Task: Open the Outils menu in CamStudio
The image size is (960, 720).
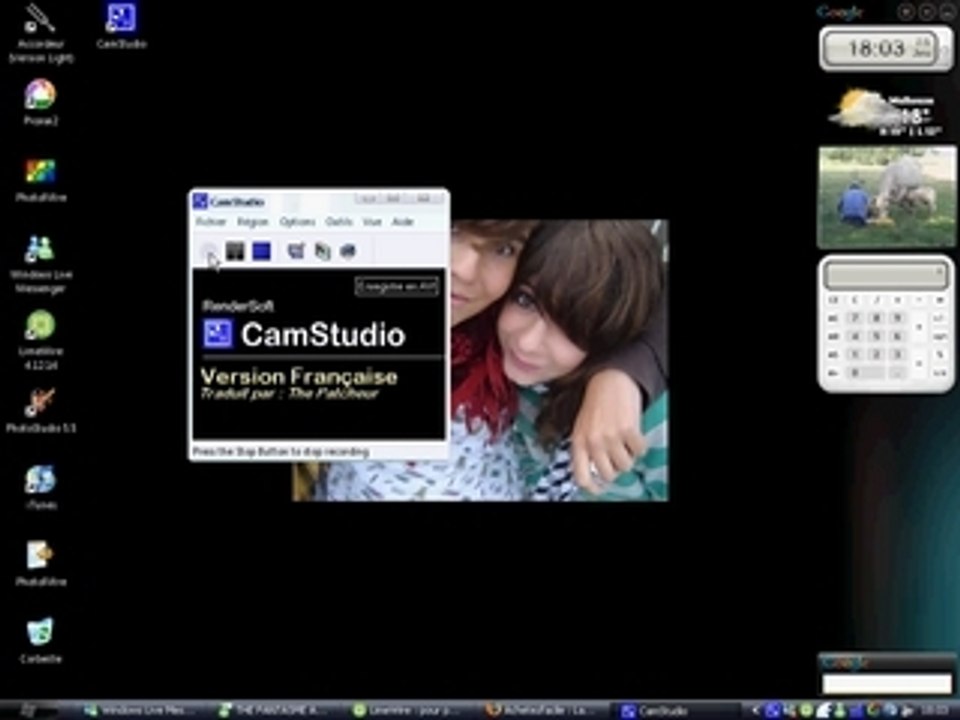Action: 339,222
